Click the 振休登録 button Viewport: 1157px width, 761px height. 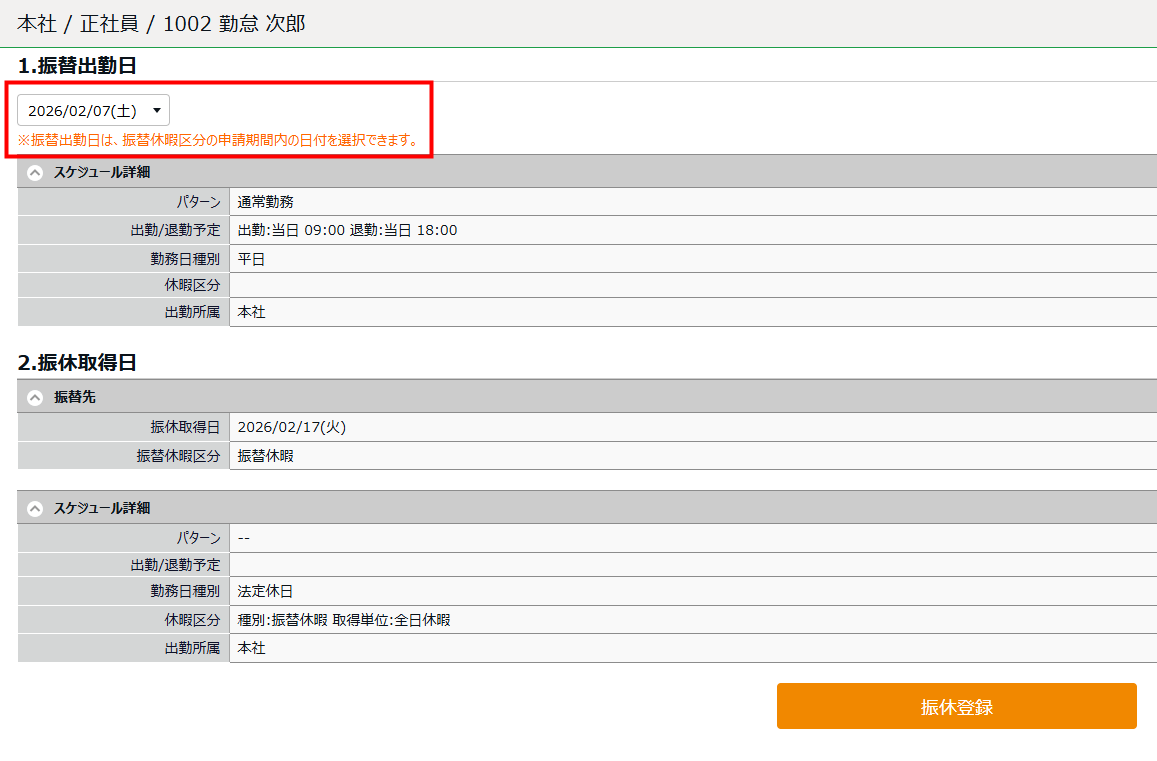(956, 706)
